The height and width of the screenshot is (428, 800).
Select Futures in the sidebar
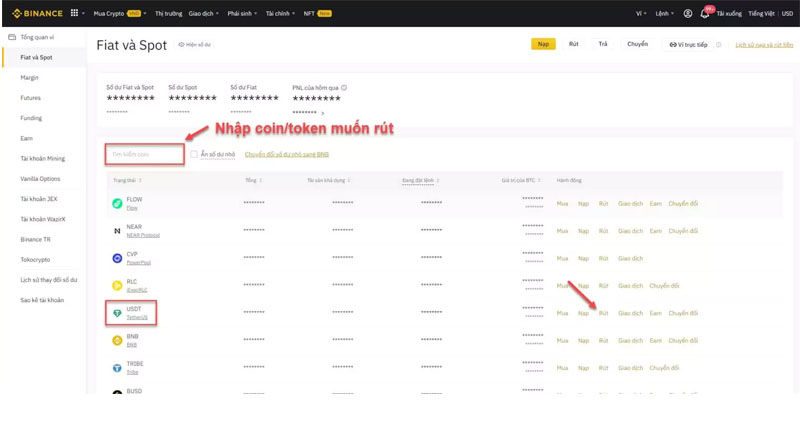31,98
